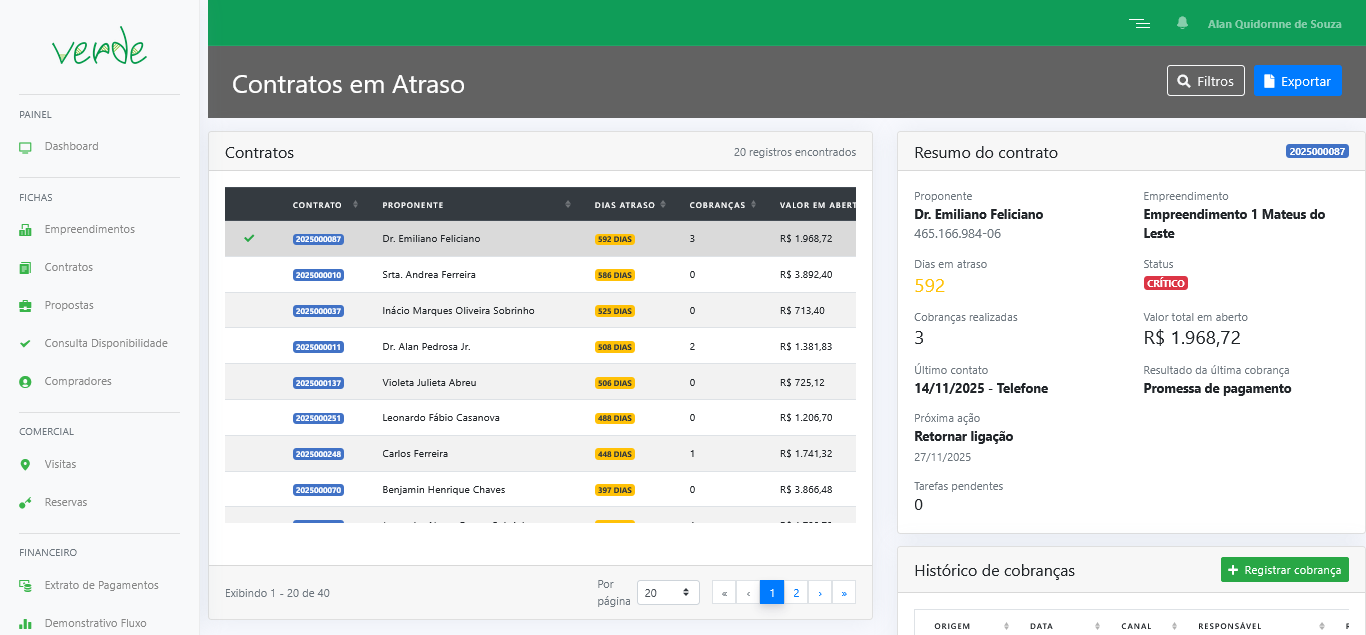
Task: Toggle the sidebar menu icon in header
Action: coord(1139,23)
